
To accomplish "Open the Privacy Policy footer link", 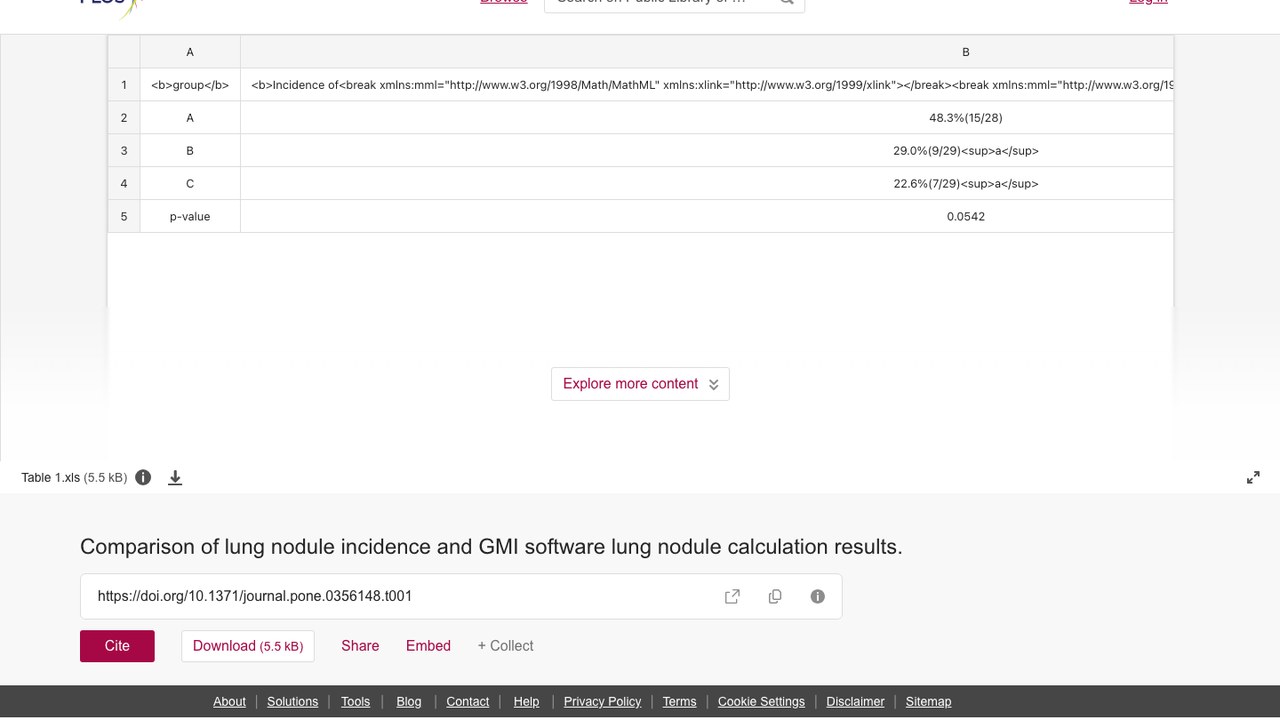I will (602, 702).
